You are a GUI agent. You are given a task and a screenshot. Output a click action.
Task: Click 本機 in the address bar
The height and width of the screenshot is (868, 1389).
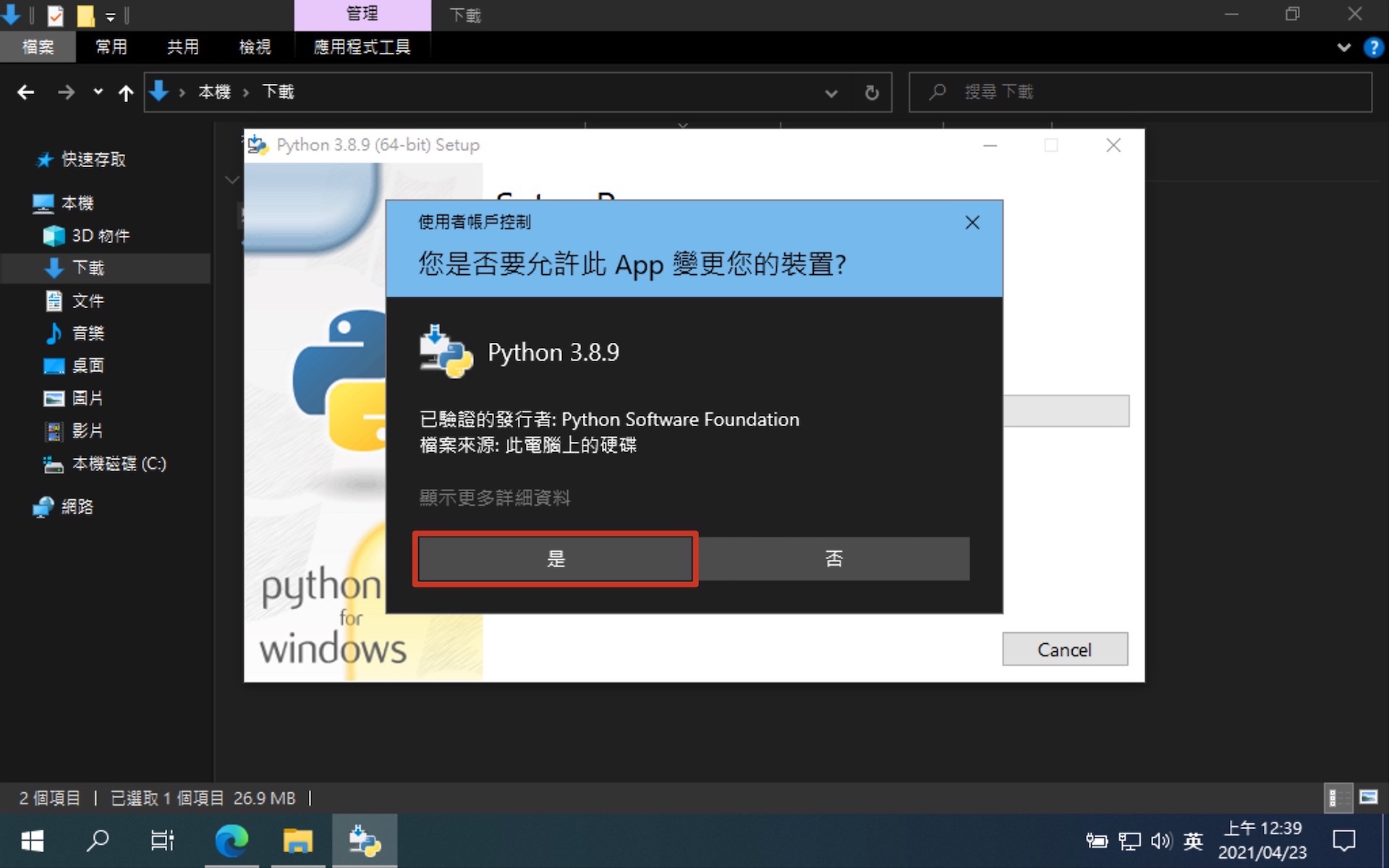(x=214, y=92)
